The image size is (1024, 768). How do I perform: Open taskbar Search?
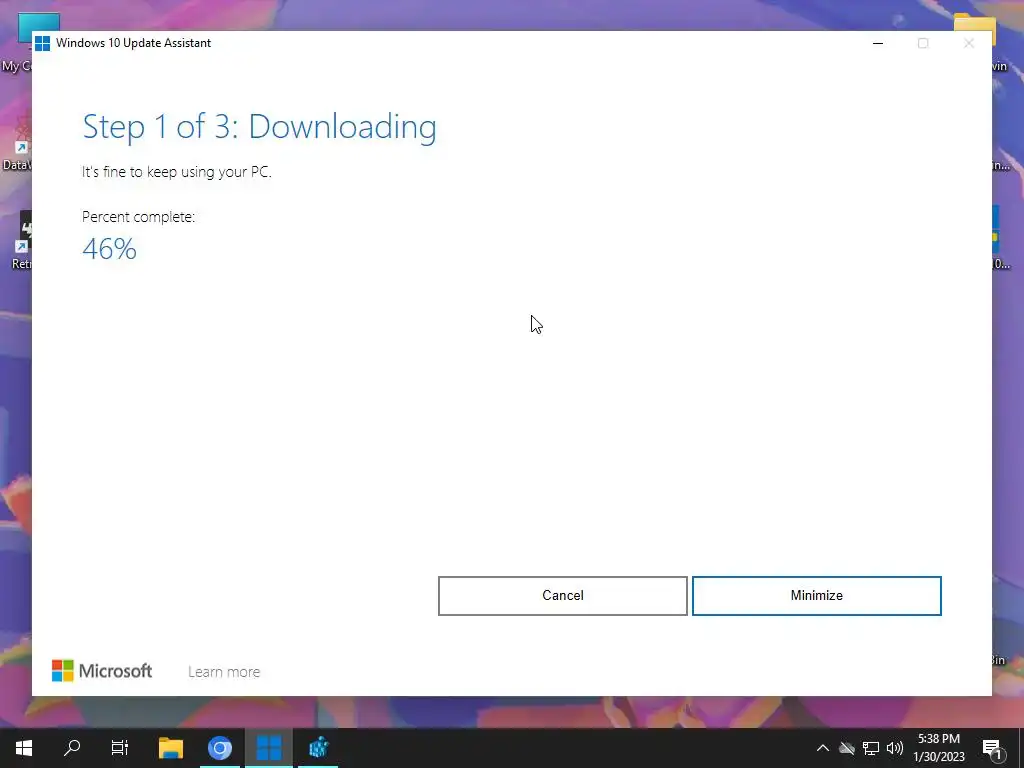[72, 748]
